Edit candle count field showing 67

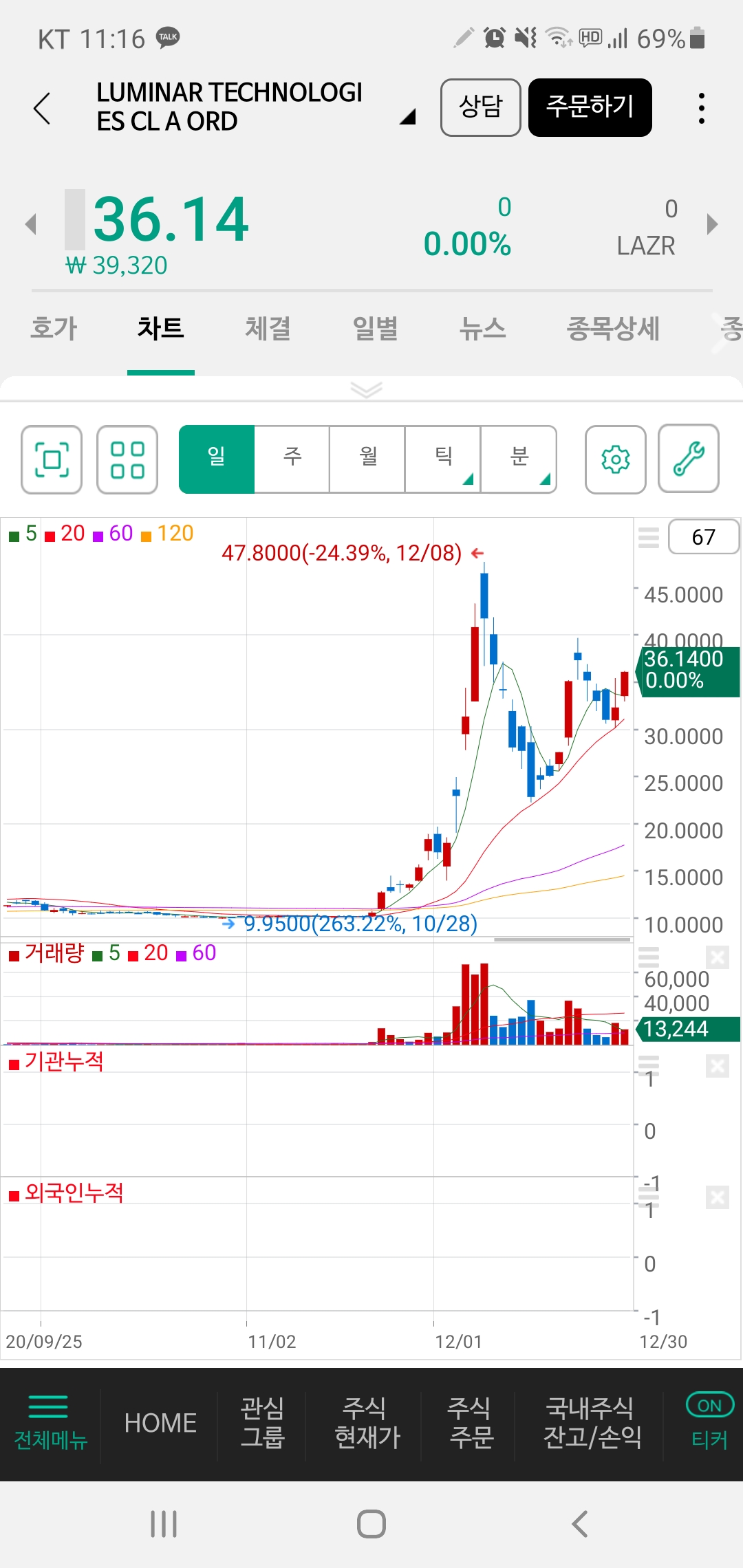[x=704, y=536]
